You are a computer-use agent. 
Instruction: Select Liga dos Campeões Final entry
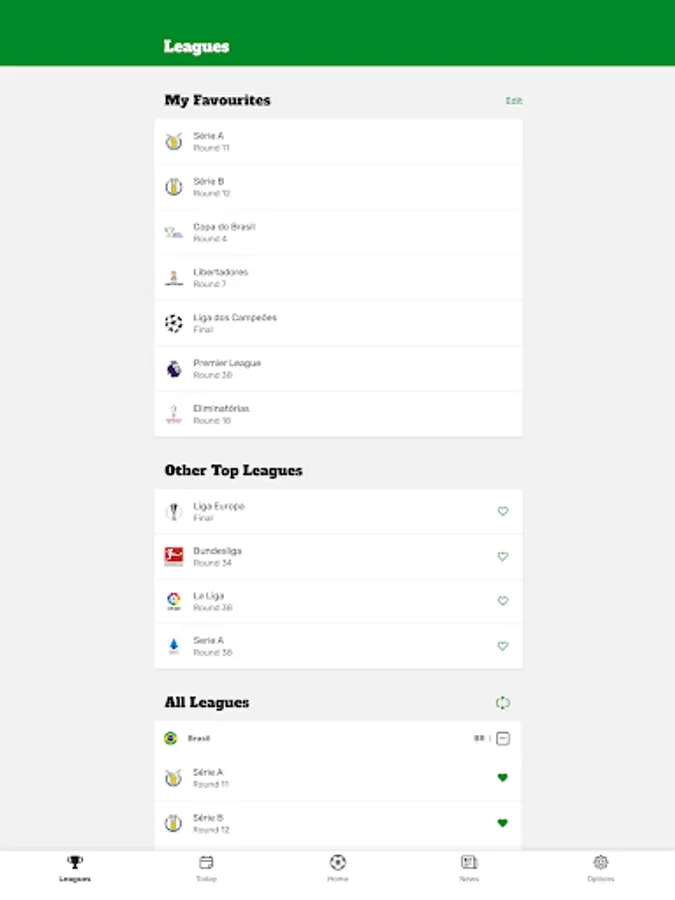338,323
